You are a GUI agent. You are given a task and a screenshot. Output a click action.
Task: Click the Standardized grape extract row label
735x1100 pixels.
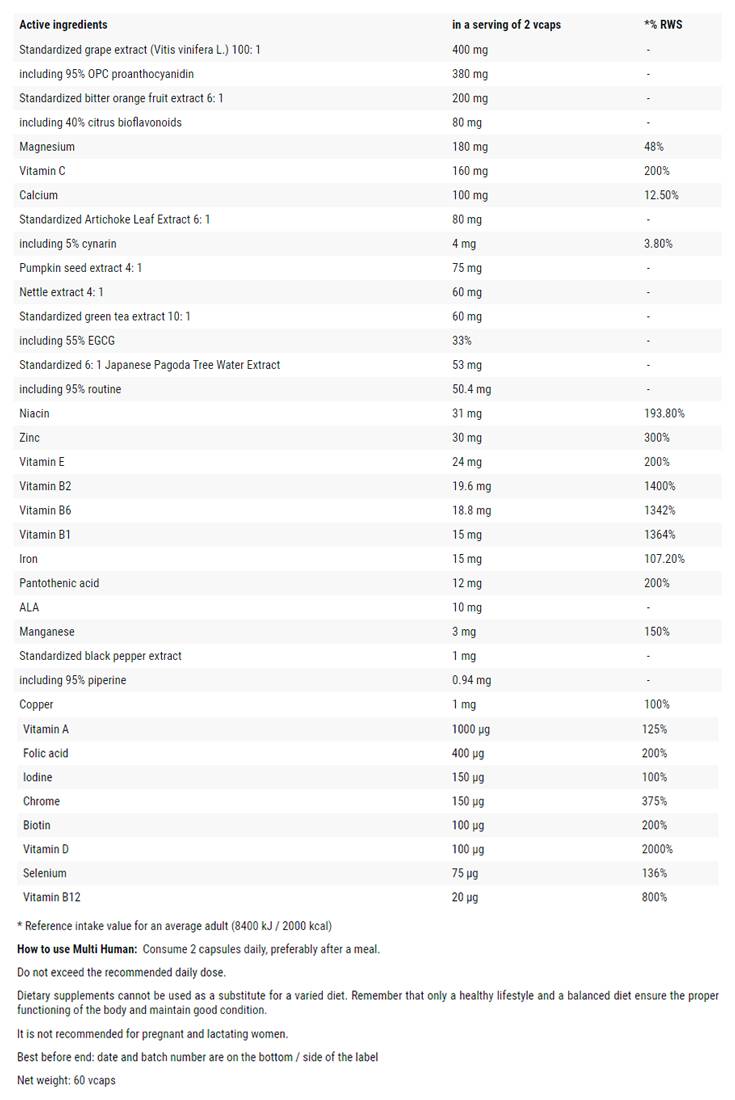pyautogui.click(x=140, y=49)
